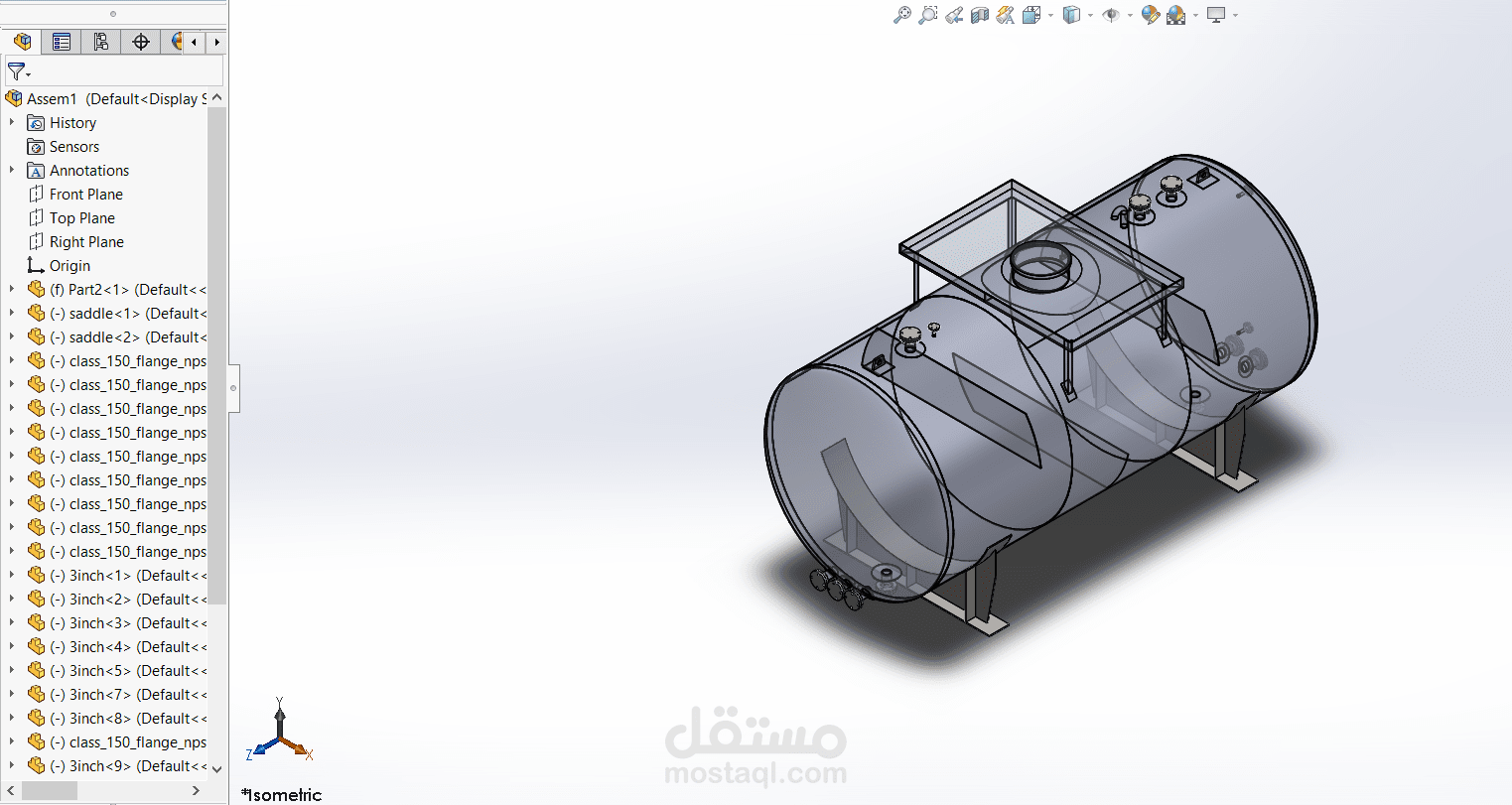Screen dimensions: 1512x805
Task: Select the Origin in the tree
Action: 59,266
